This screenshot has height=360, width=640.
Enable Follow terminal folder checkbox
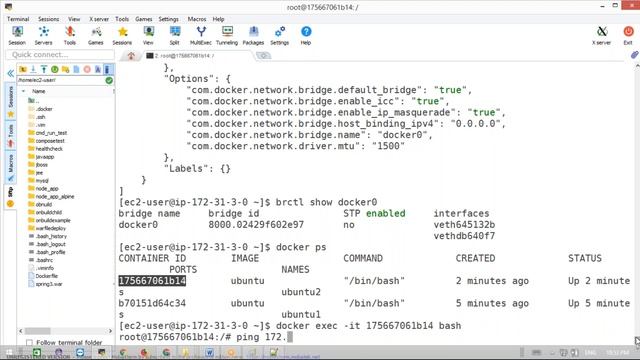click(x=29, y=342)
